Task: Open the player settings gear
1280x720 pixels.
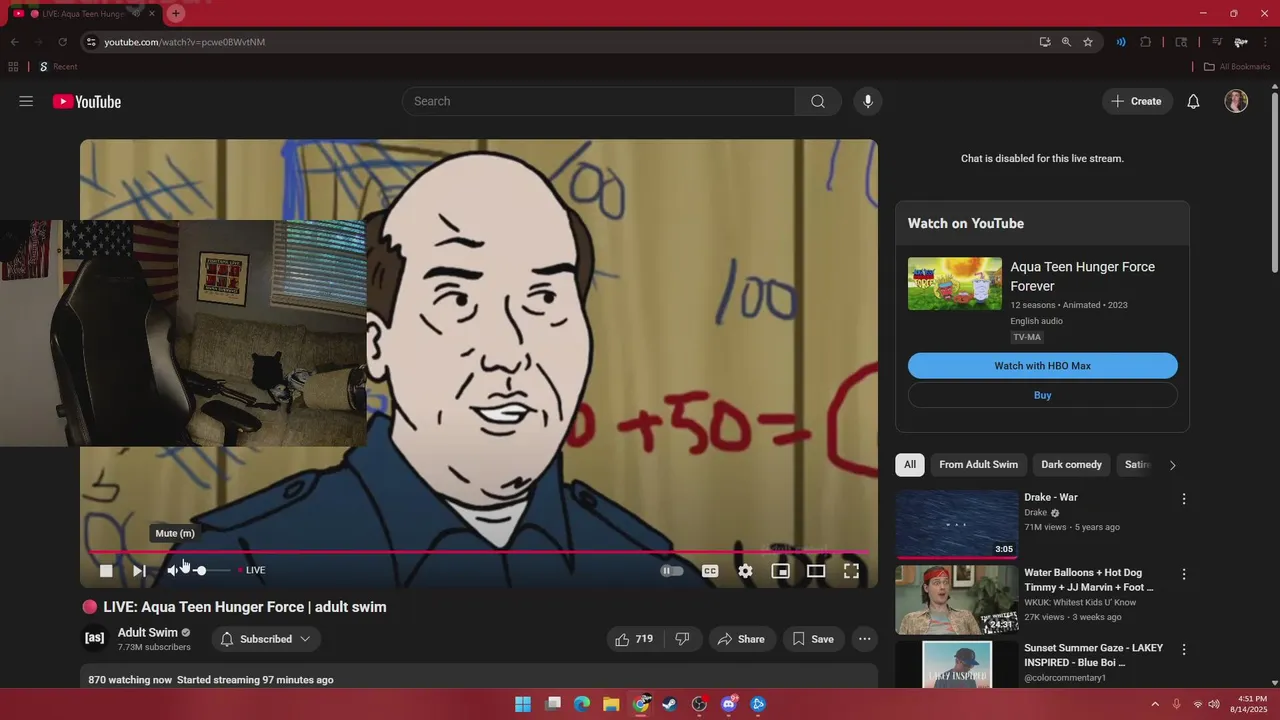Action: pyautogui.click(x=745, y=571)
